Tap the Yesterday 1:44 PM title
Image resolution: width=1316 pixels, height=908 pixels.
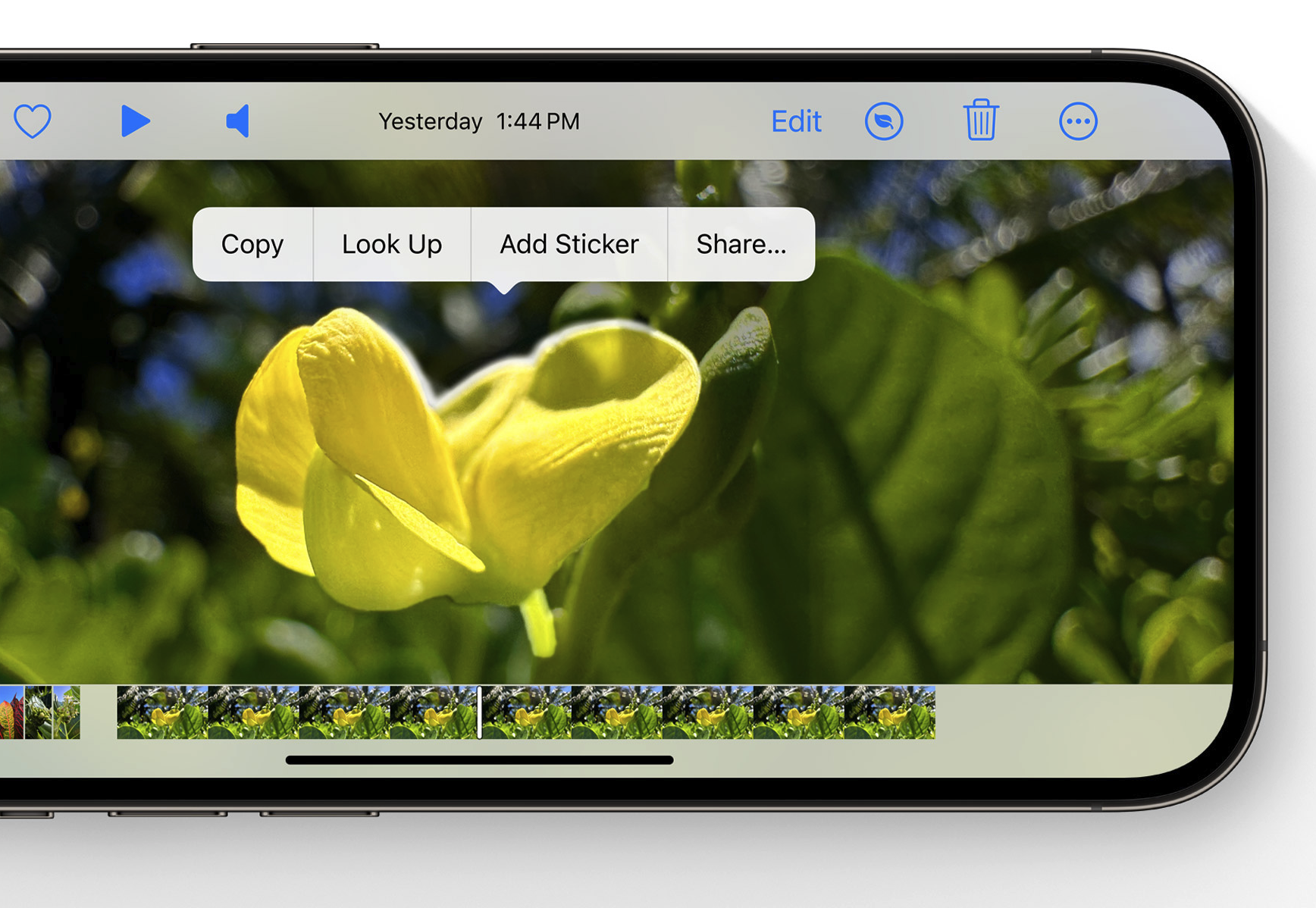[478, 121]
